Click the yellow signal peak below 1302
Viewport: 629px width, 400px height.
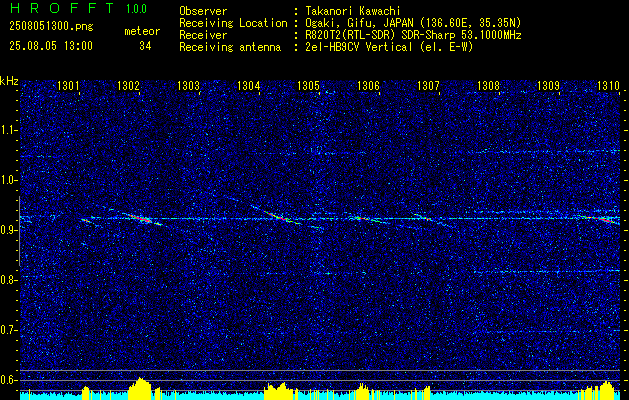click(139, 388)
